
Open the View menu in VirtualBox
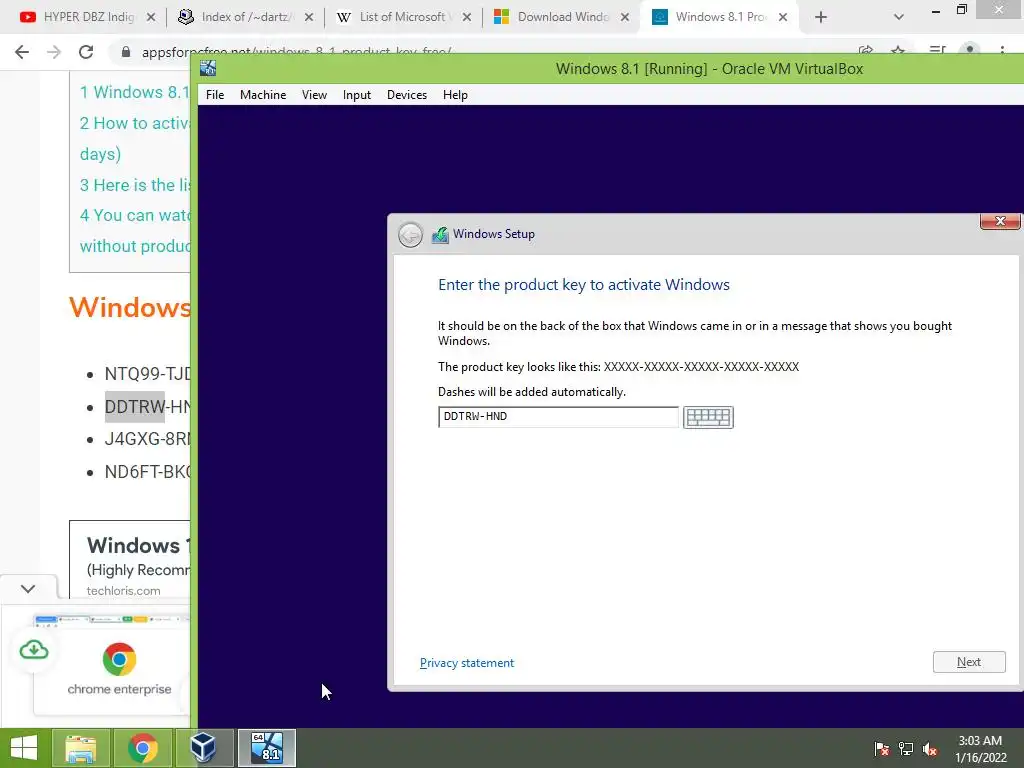click(x=314, y=95)
